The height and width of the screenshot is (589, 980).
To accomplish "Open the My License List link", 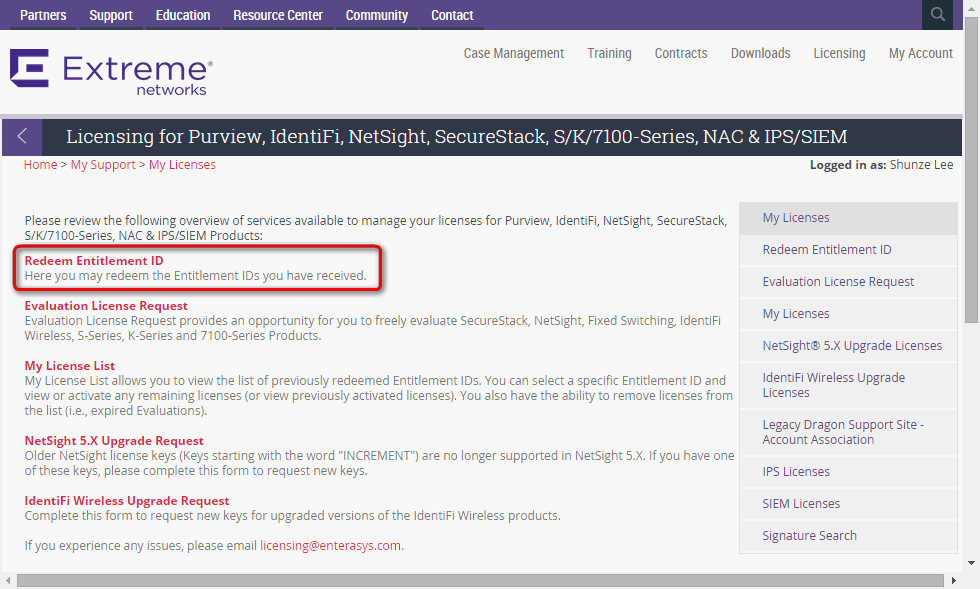I will [x=69, y=366].
